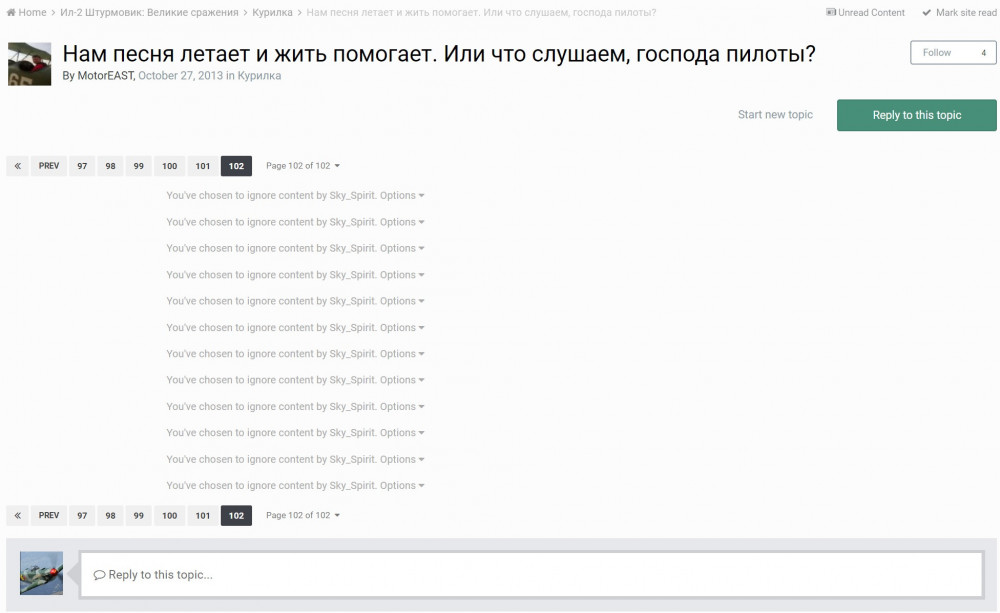Click green Reply to this topic button
This screenshot has width=1000, height=613.
click(916, 115)
